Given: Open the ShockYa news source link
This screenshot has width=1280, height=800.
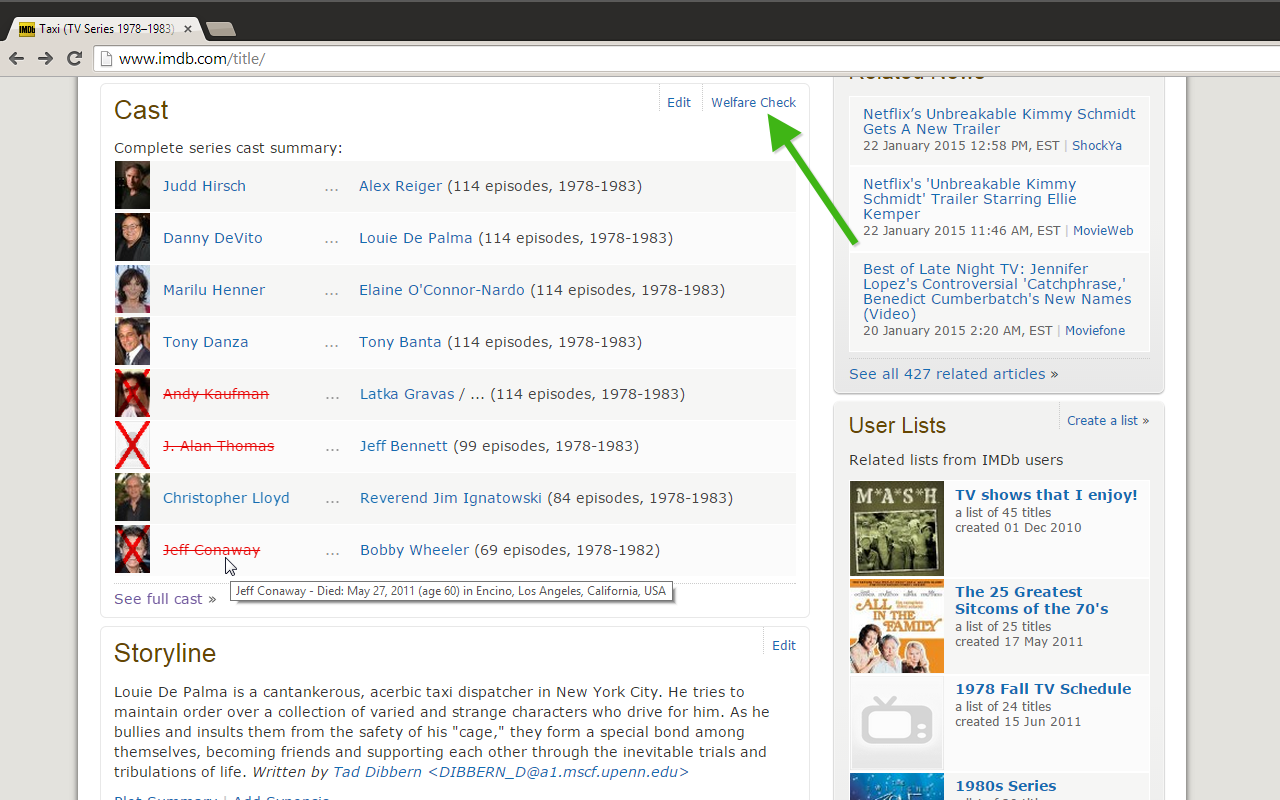Looking at the screenshot, I should tap(1097, 146).
